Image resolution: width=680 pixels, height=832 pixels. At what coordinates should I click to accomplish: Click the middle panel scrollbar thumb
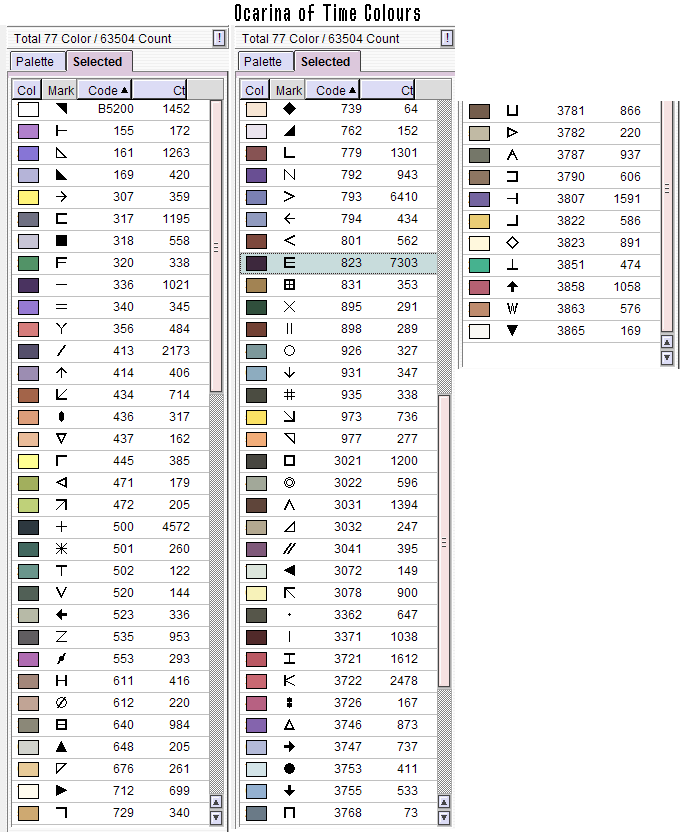(x=444, y=541)
